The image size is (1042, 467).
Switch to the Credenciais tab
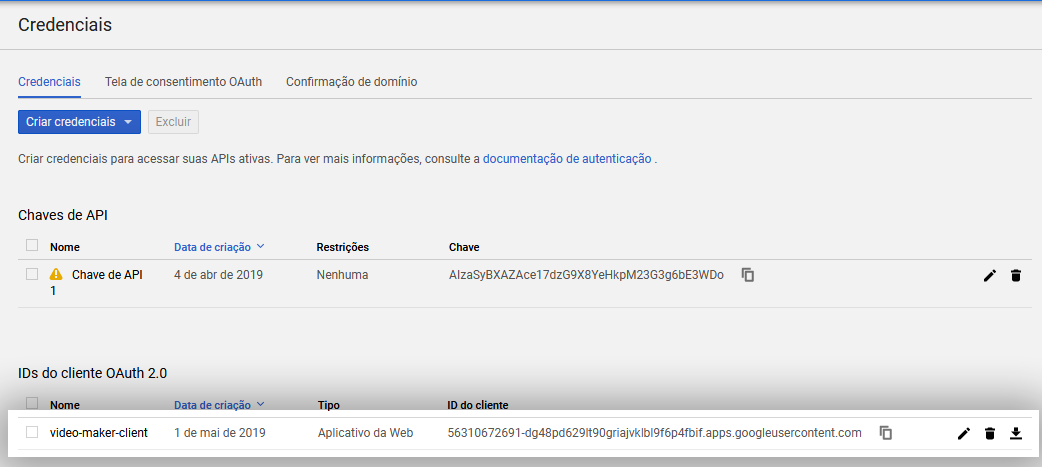click(x=49, y=82)
